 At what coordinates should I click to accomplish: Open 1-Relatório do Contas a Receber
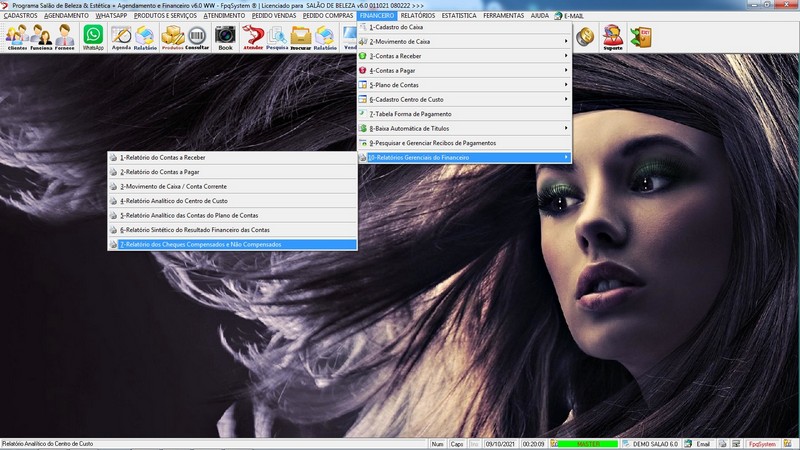click(x=232, y=158)
